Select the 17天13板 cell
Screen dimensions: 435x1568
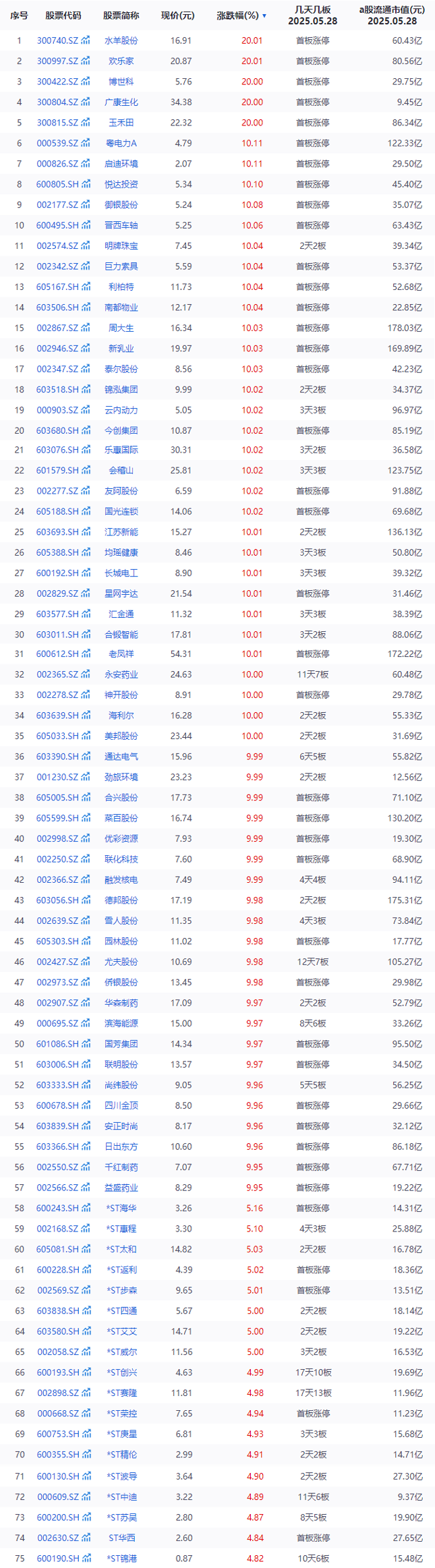[x=313, y=1393]
